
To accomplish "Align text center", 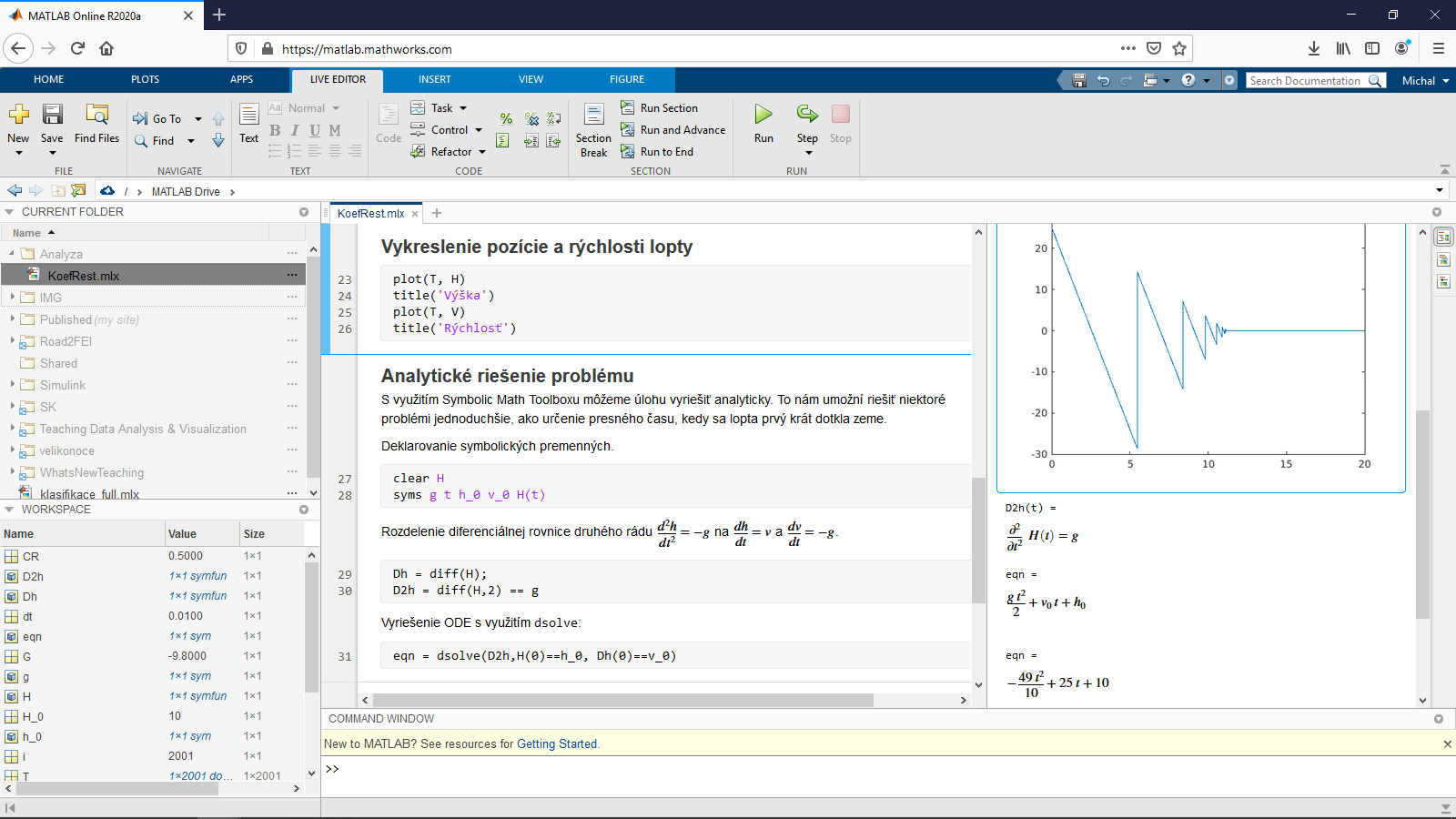I will pyautogui.click(x=335, y=151).
